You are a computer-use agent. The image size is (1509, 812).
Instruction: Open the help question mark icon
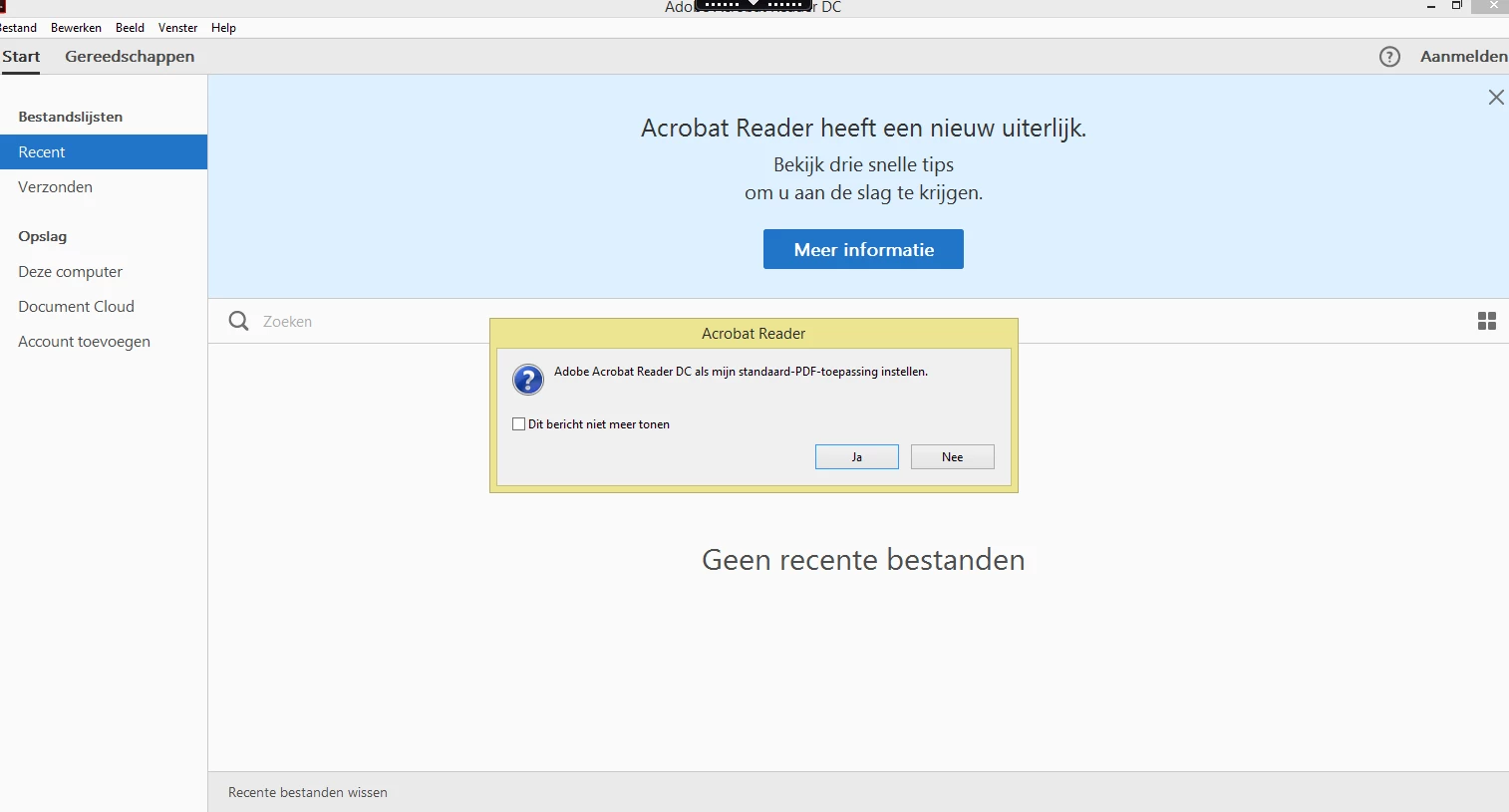[x=1389, y=57]
